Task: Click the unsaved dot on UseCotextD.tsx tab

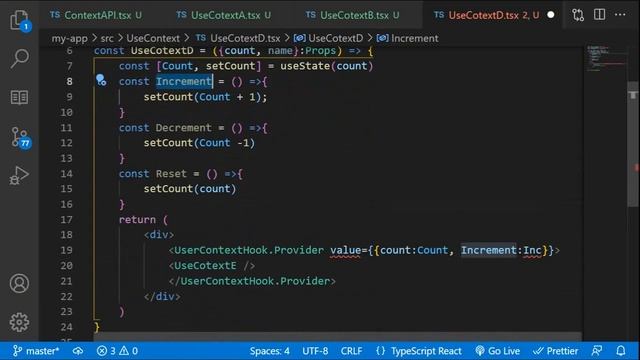Action: click(551, 15)
